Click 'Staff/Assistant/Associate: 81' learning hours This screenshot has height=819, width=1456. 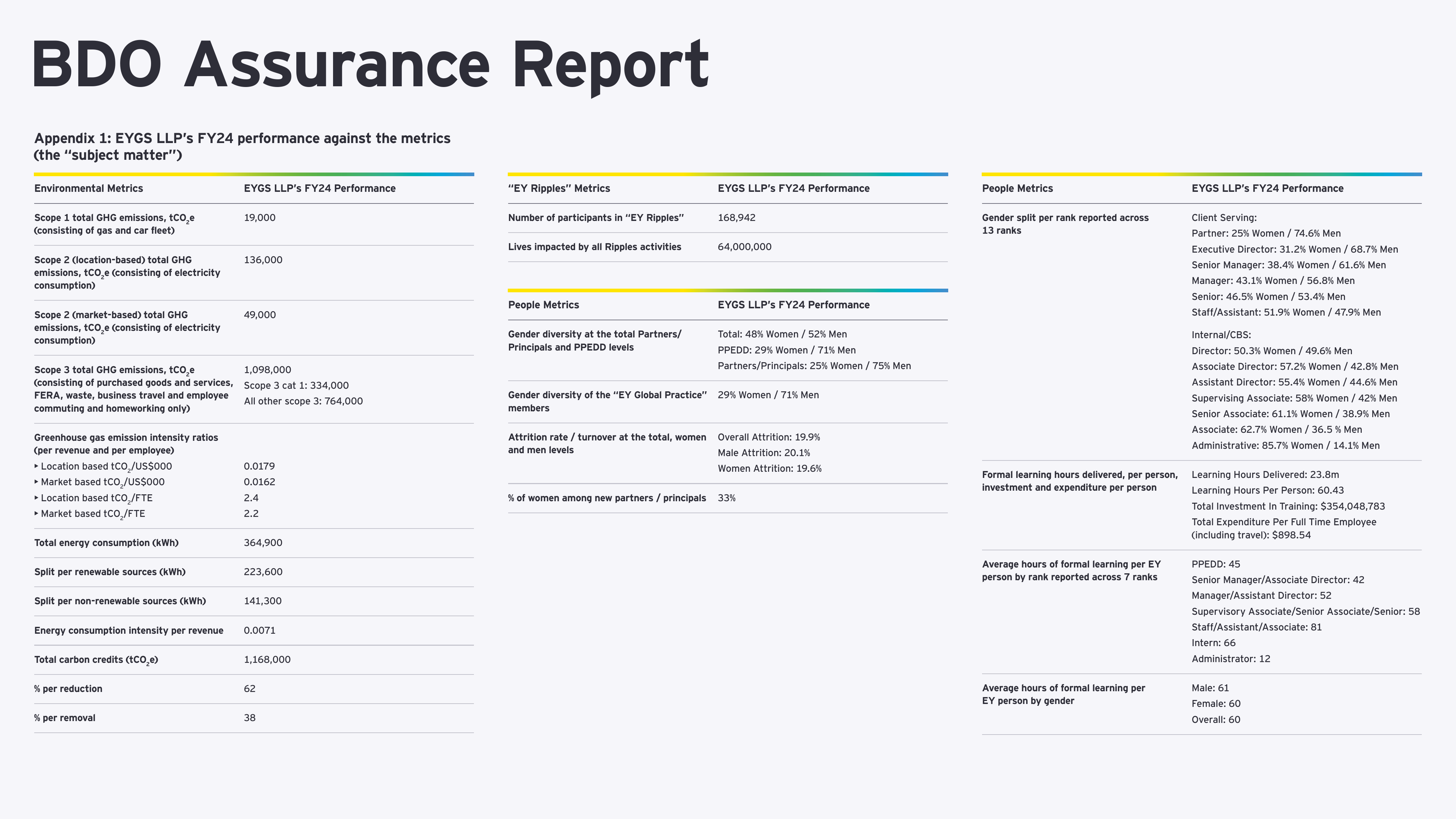tap(1257, 628)
